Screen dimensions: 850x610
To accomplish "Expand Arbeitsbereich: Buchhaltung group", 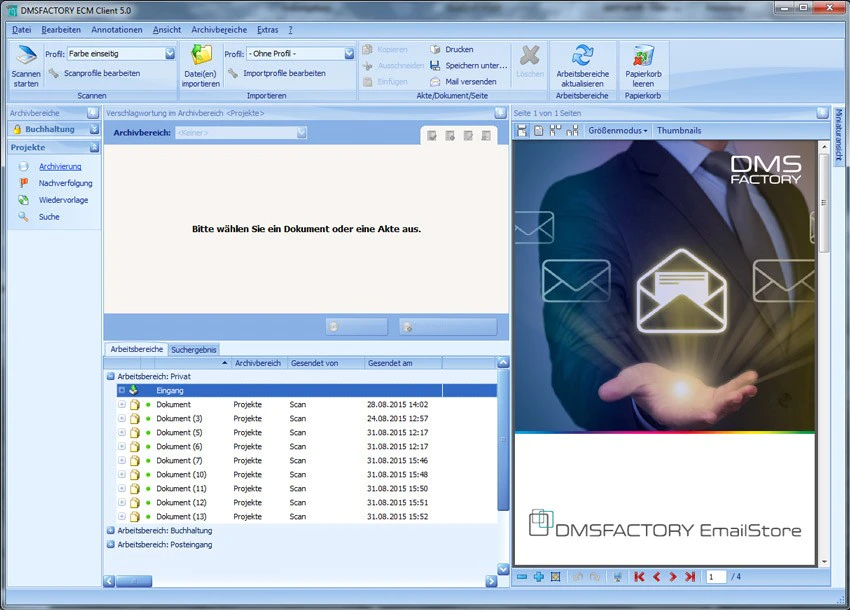I will pos(111,531).
